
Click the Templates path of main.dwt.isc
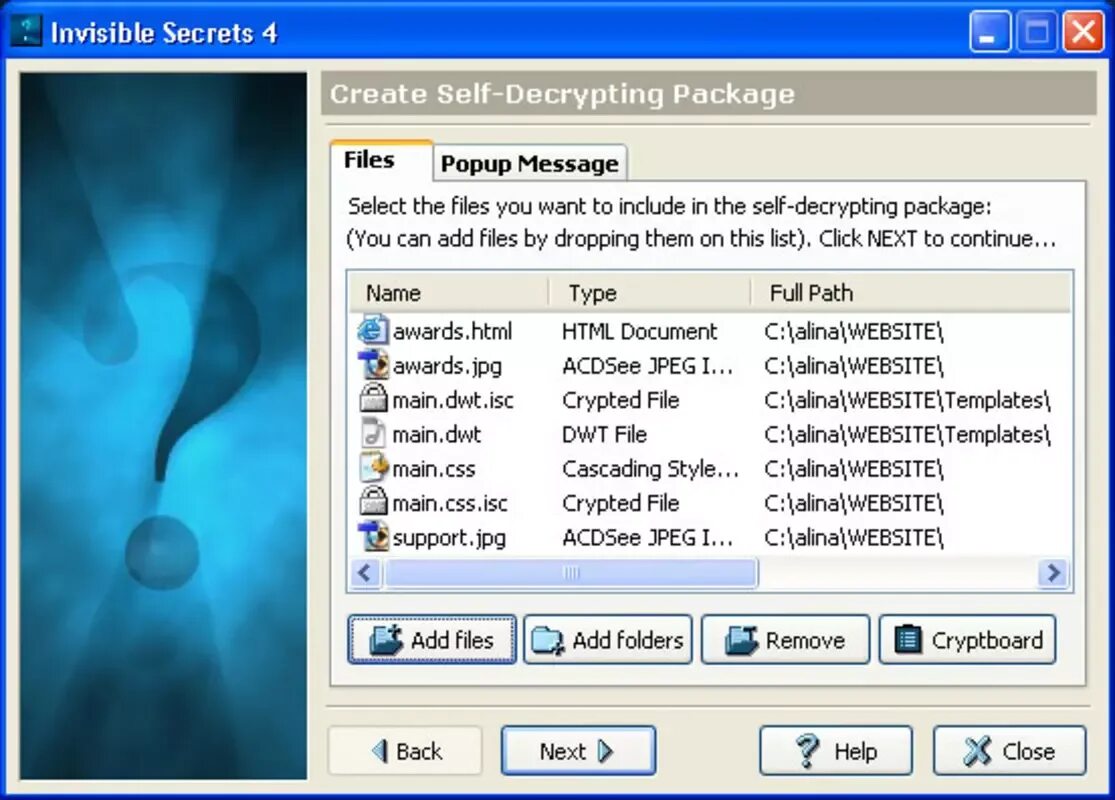coord(907,400)
